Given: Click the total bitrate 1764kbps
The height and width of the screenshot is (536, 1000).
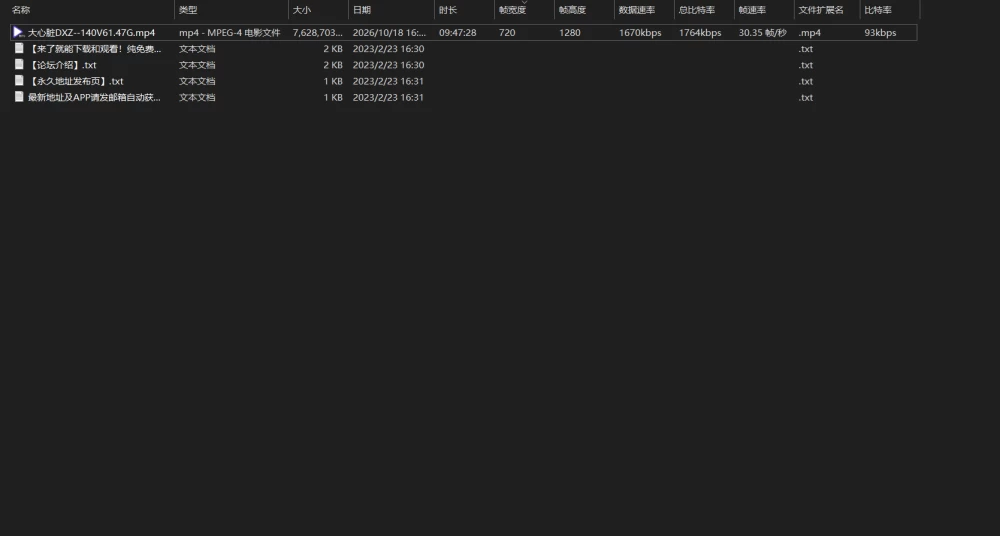Looking at the screenshot, I should click(700, 33).
